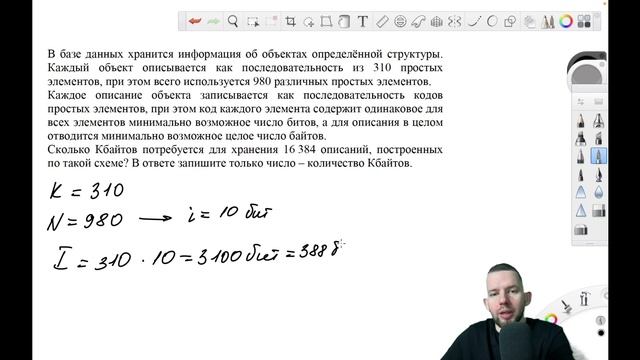Screen dimensions: 640x360
Task: Select the Zoom magnifier tool
Action: point(233,21)
